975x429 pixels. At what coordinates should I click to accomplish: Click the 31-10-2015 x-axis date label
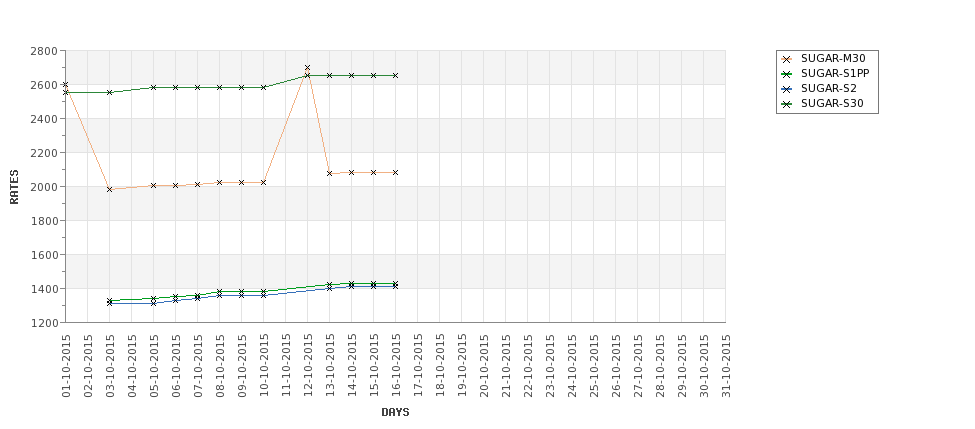726,366
